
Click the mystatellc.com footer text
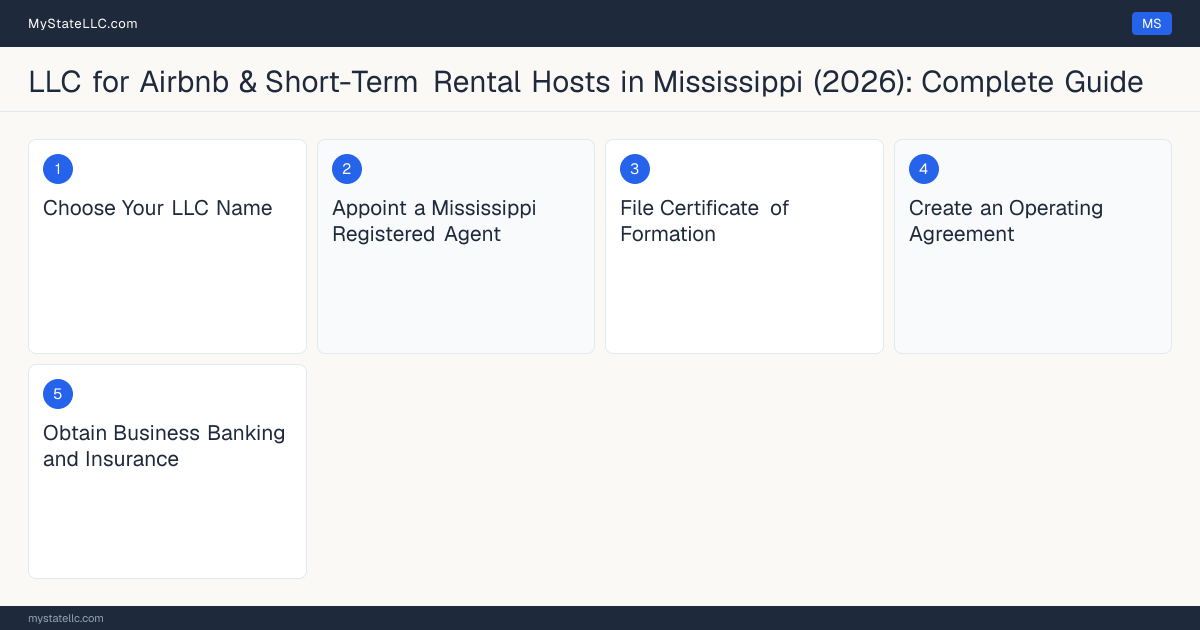click(66, 618)
